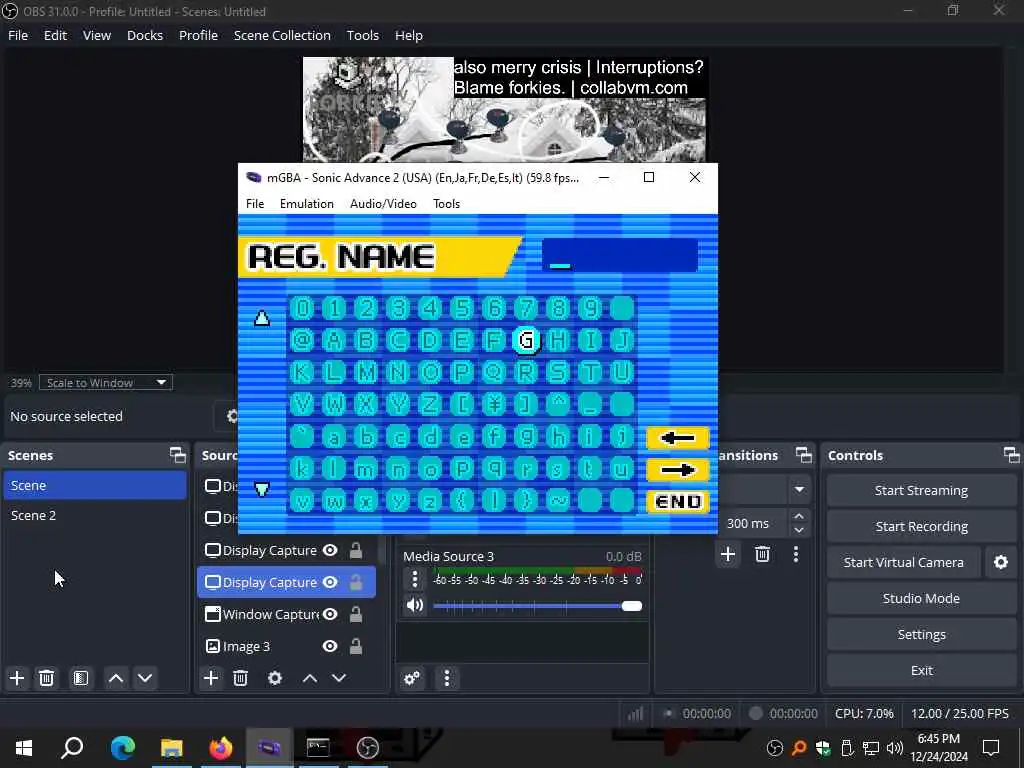This screenshot has height=768, width=1024.
Task: Open the OBS Edit menu
Action: click(x=56, y=35)
